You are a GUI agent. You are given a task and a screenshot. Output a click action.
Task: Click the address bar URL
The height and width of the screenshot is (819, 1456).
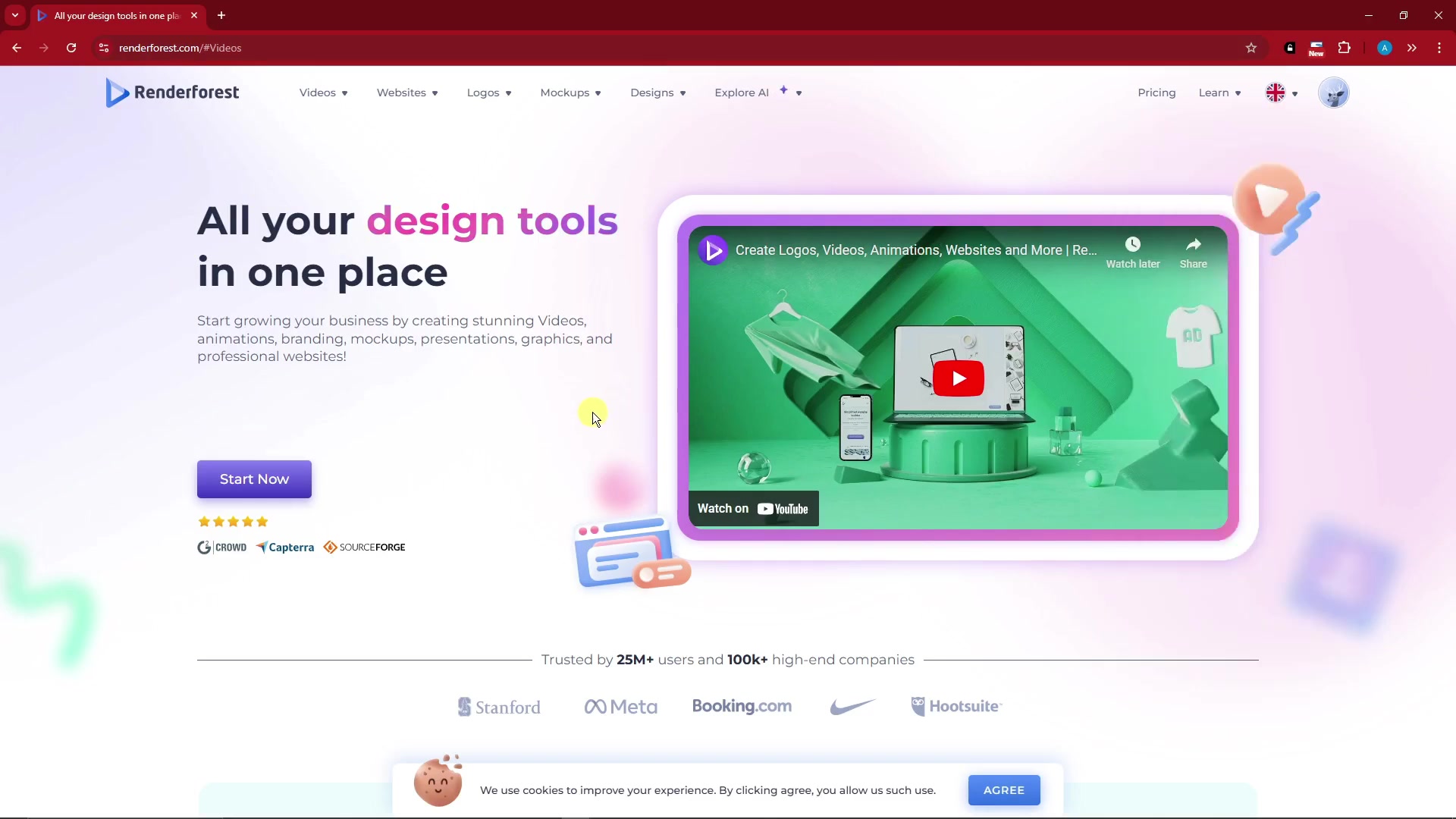point(180,48)
